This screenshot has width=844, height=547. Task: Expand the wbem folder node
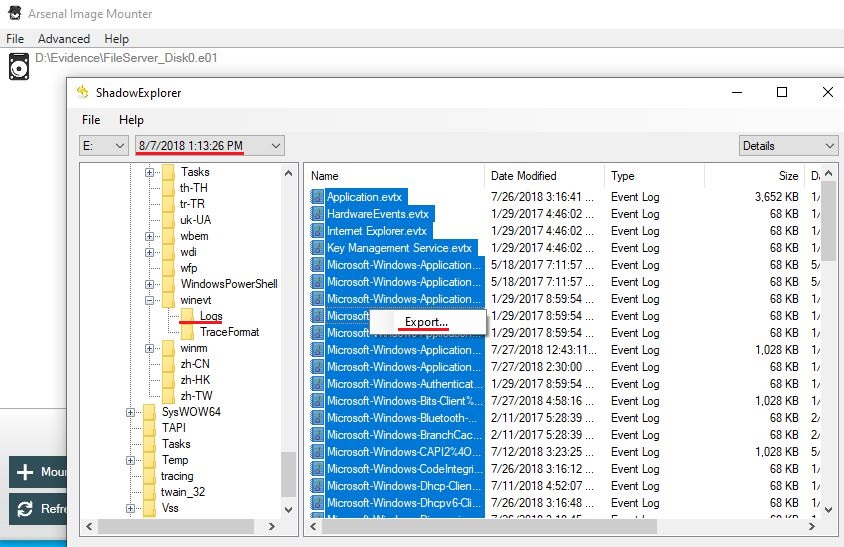click(149, 236)
